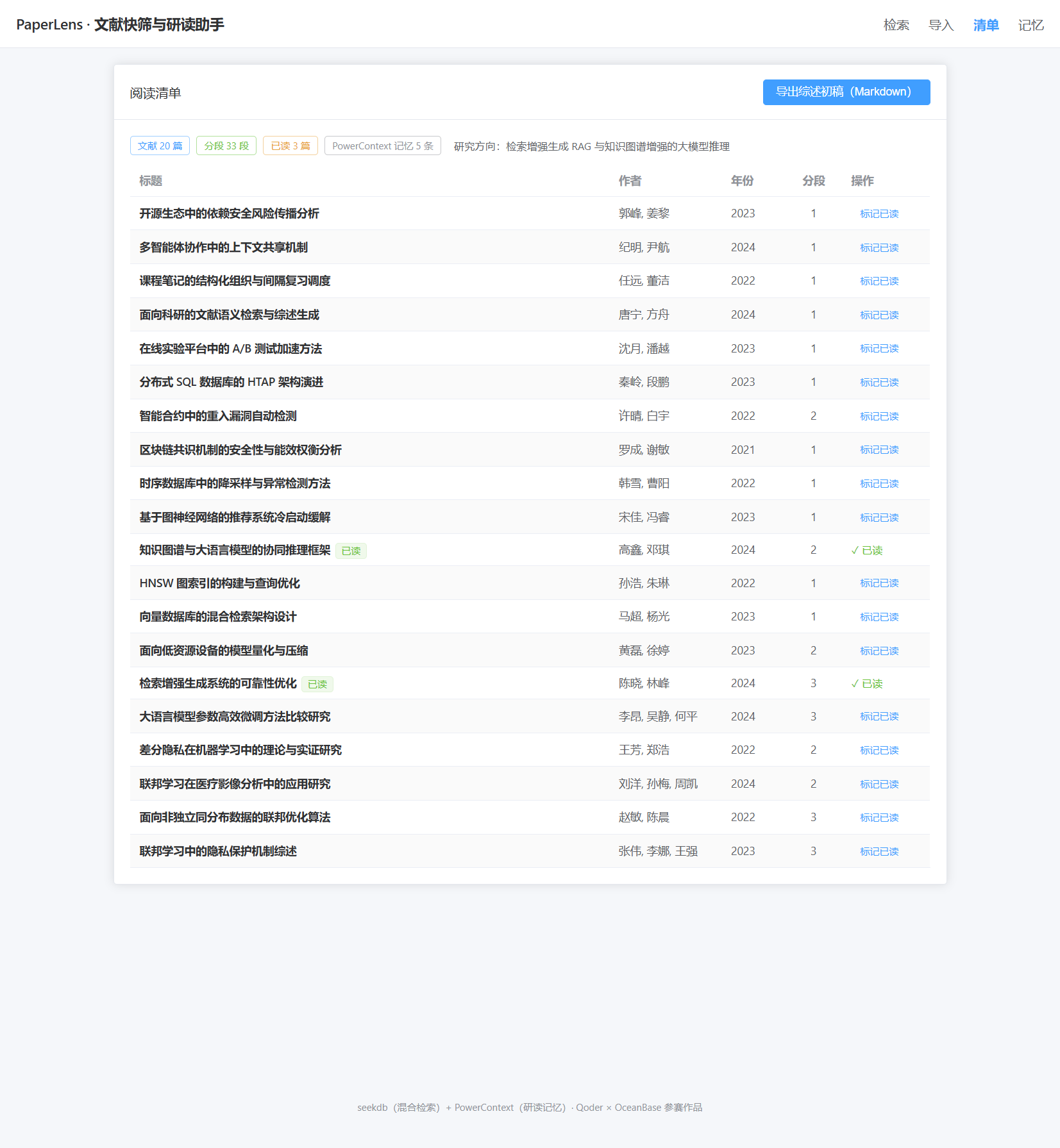Mark 基于图神经网络的推荐系统 paper as read
The width and height of the screenshot is (1060, 1148).
coord(879,517)
